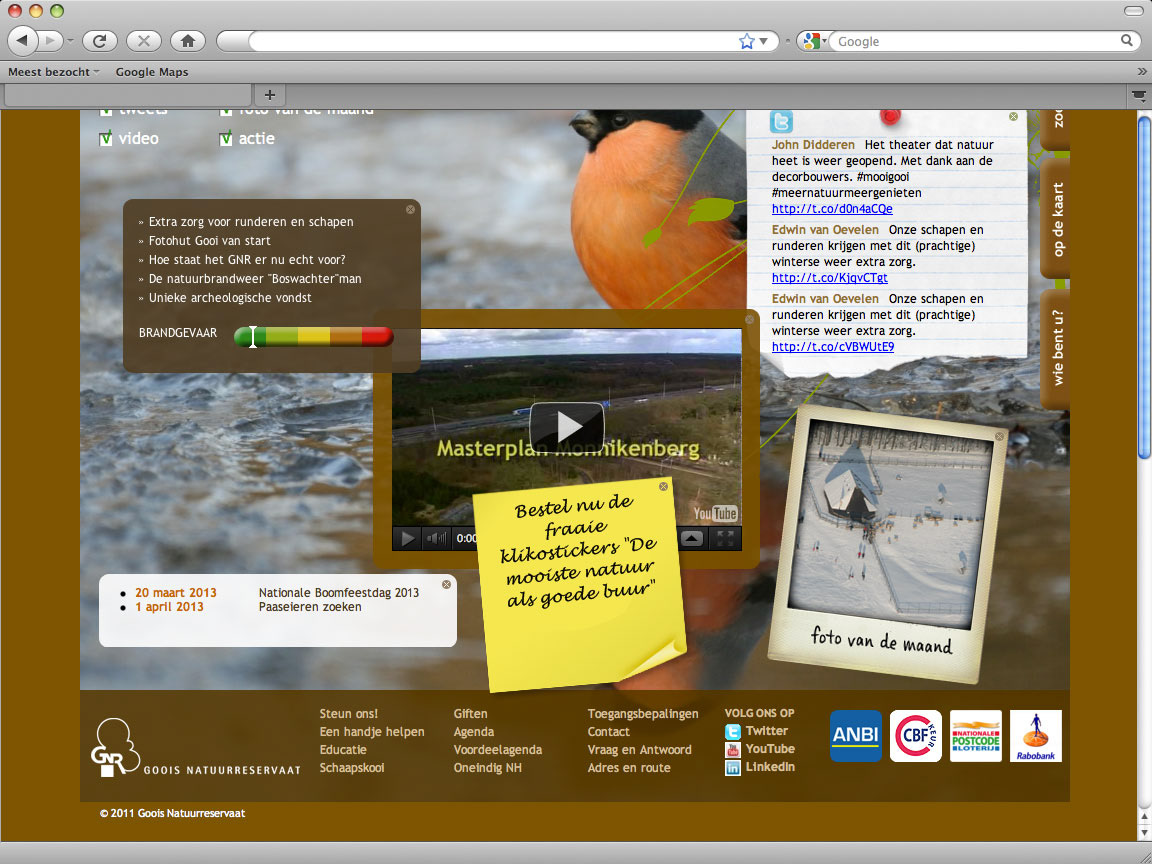The image size is (1152, 864).
Task: Close the agenda events widget
Action: [x=446, y=584]
